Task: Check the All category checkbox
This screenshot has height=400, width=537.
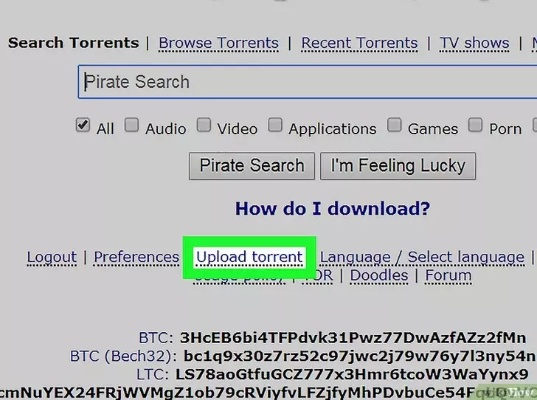Action: [x=83, y=125]
